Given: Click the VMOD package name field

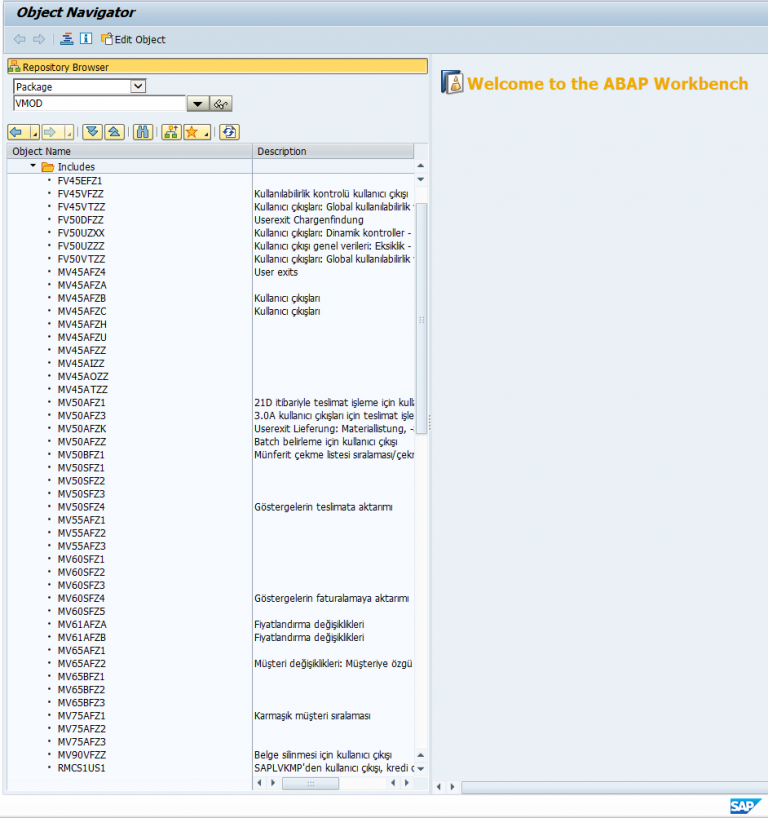Looking at the screenshot, I should (x=99, y=103).
